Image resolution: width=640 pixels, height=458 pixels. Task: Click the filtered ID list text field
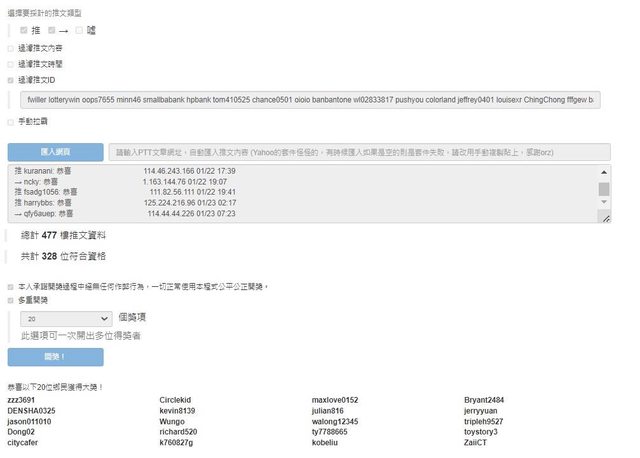[x=309, y=100]
